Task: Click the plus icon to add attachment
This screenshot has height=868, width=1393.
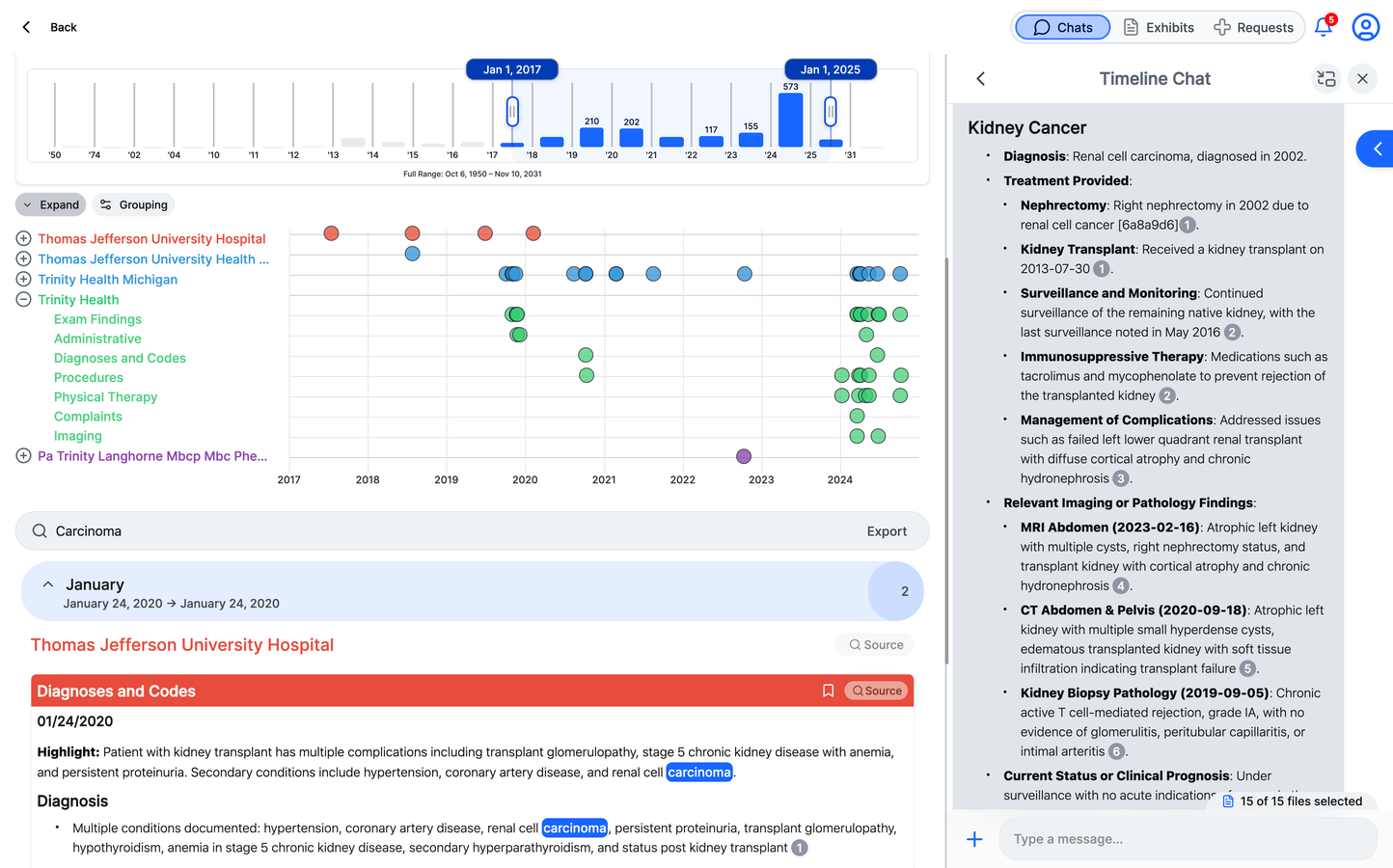Action: pyautogui.click(x=974, y=839)
